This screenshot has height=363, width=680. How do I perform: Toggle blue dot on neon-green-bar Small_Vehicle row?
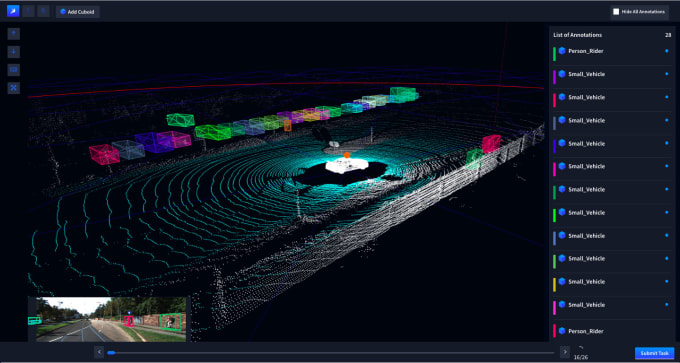point(667,212)
